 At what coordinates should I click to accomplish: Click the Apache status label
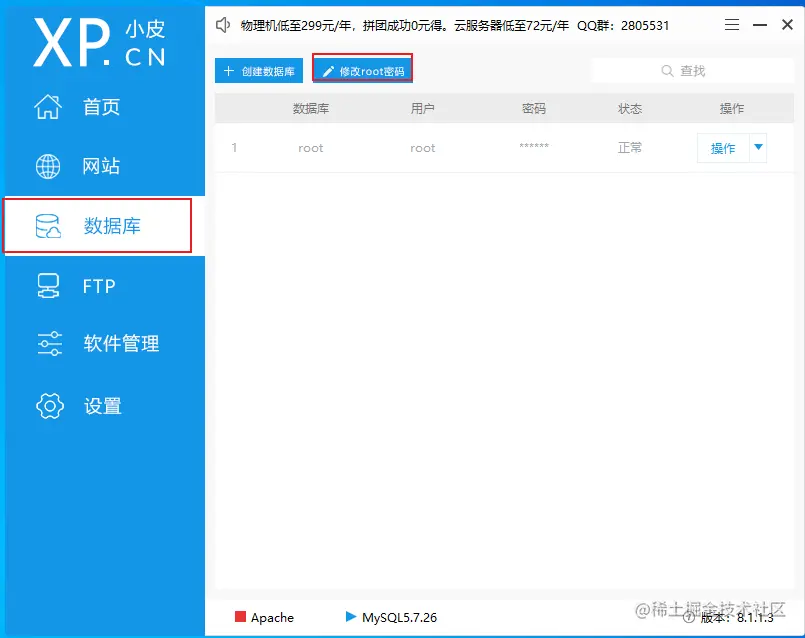pos(272,617)
